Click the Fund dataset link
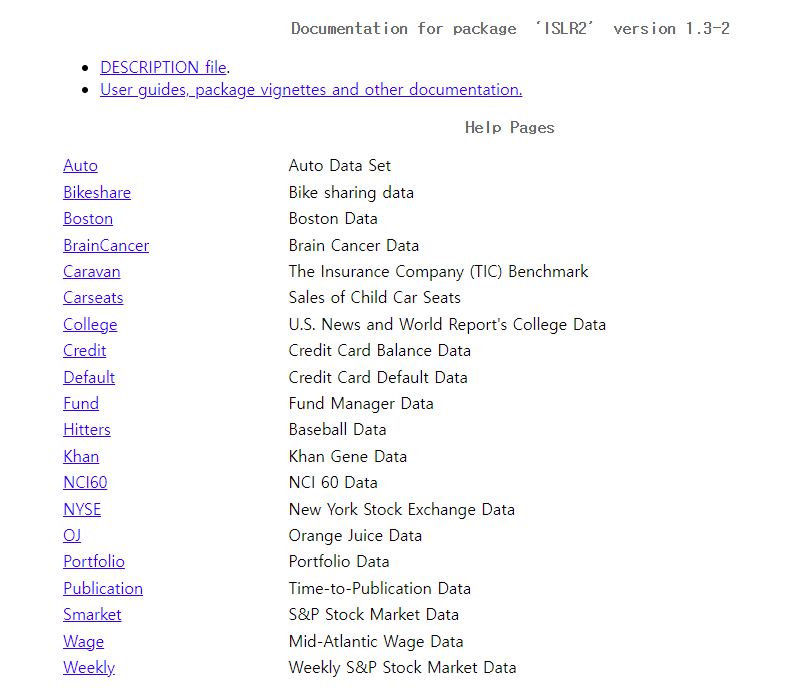Viewport: 787px width, 688px height. [x=81, y=404]
